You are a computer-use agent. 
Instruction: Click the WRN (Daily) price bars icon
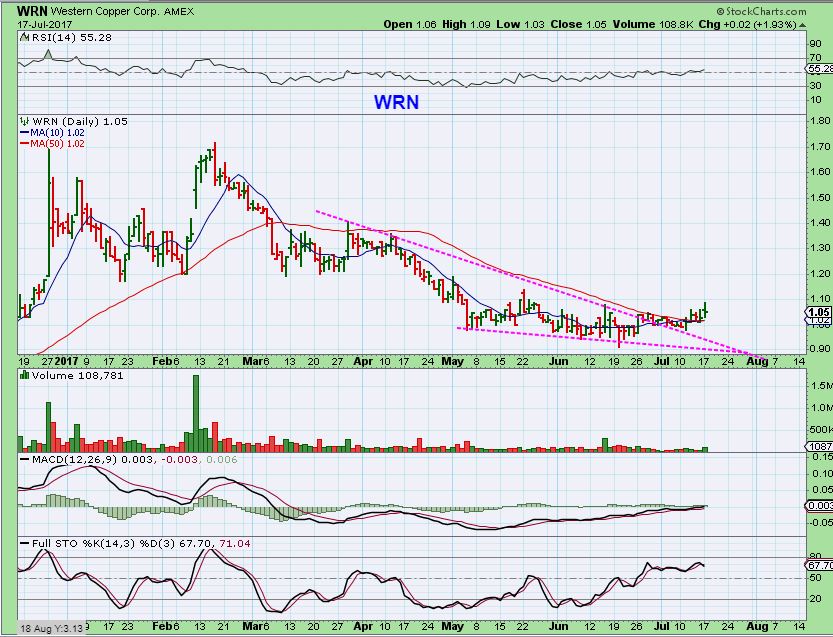tap(24, 121)
